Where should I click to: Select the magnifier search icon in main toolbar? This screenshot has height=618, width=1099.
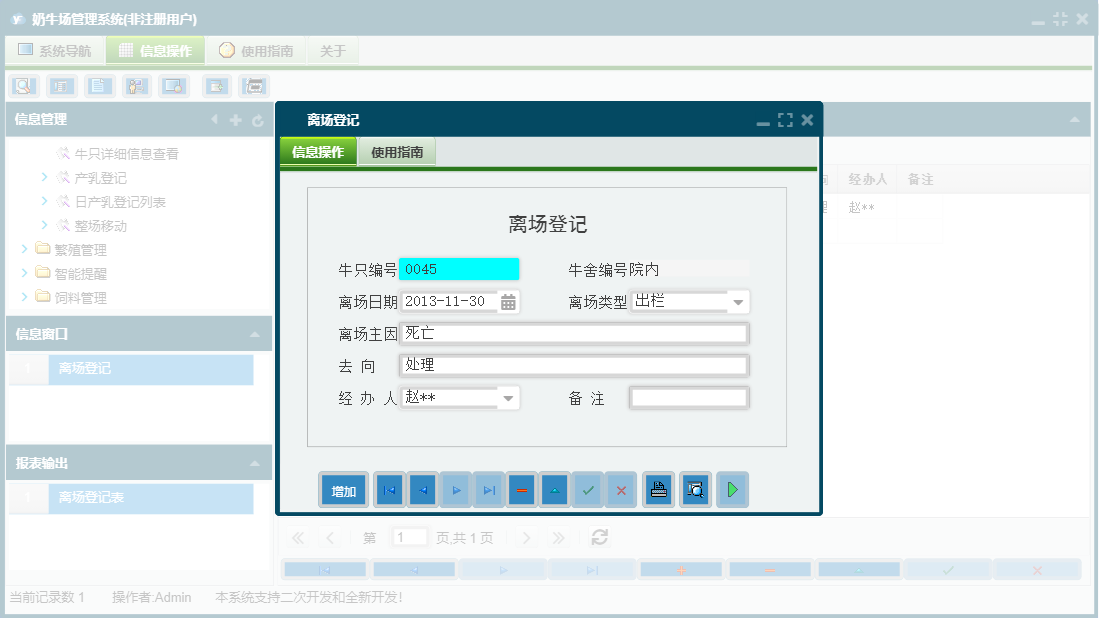coord(21,86)
